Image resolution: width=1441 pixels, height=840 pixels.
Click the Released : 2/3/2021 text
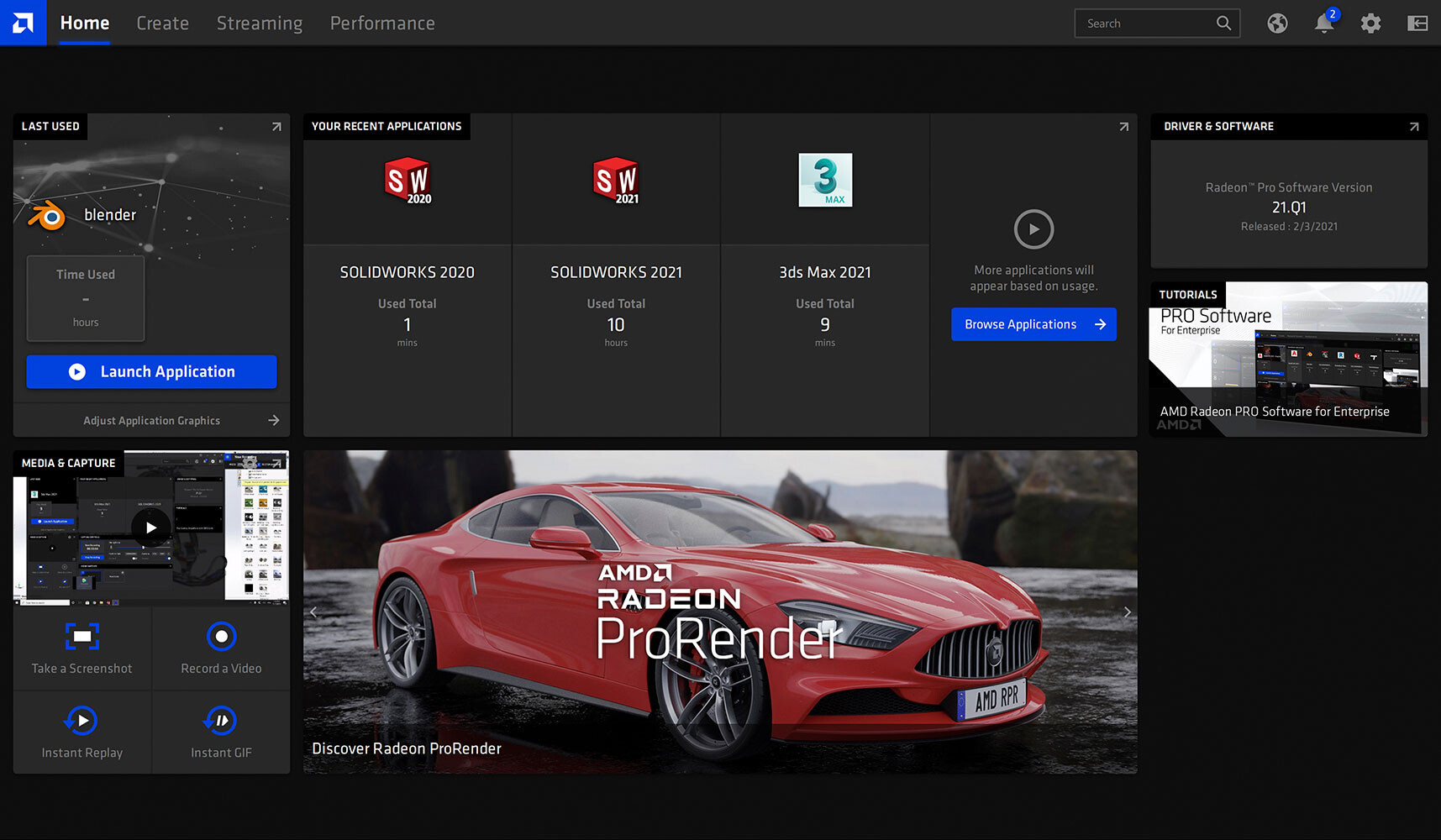coord(1289,227)
